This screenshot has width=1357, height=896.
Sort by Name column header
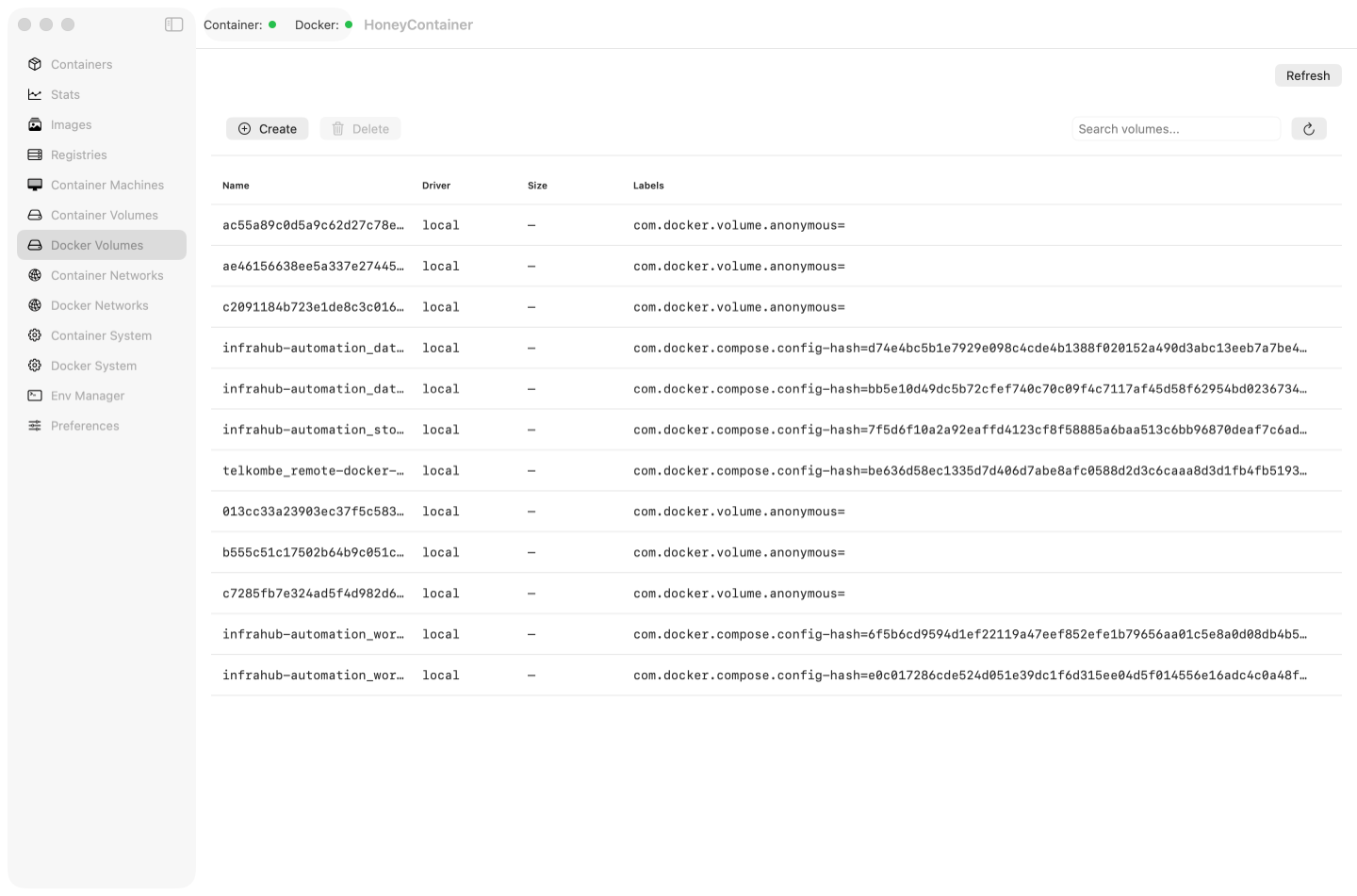236,186
